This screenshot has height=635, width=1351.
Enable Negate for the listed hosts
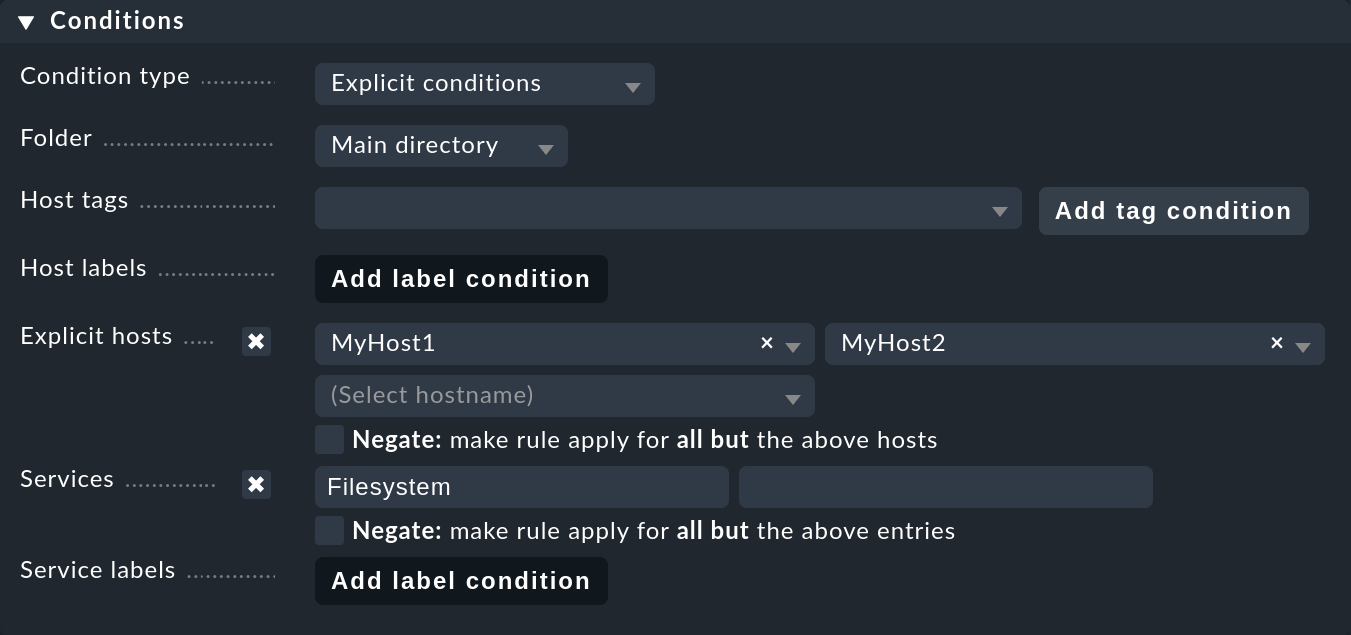click(329, 439)
